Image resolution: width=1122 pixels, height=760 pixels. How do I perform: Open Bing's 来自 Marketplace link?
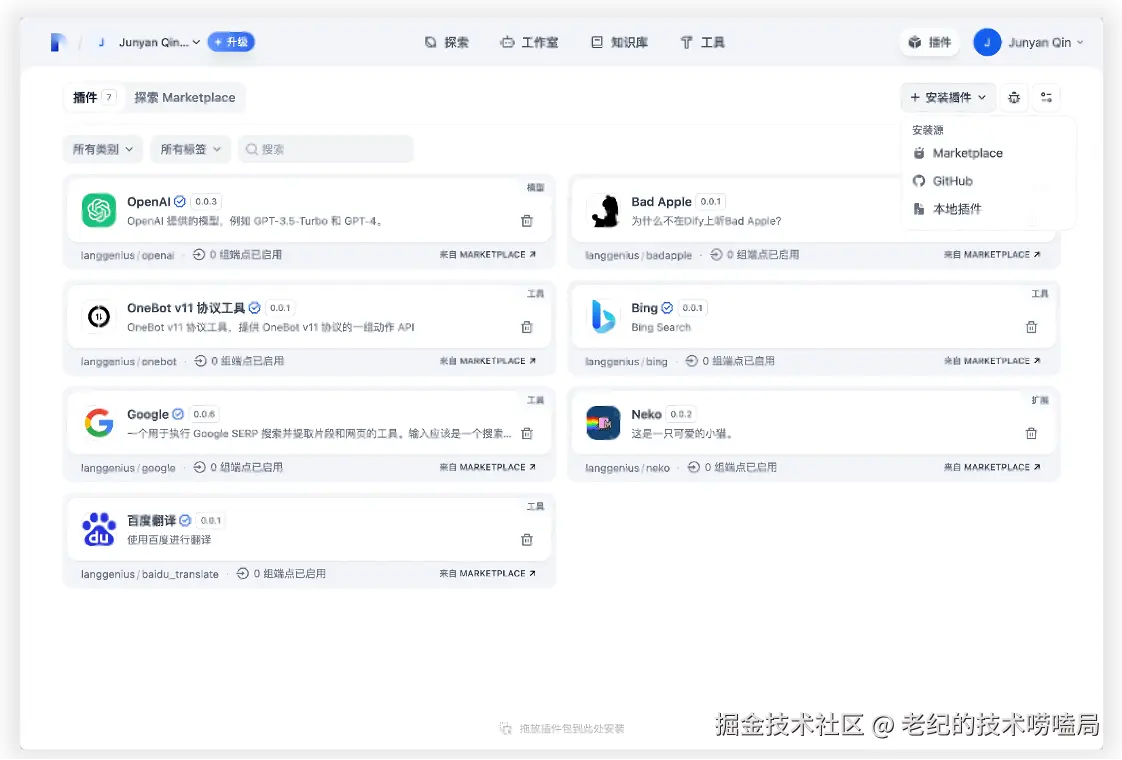992,361
